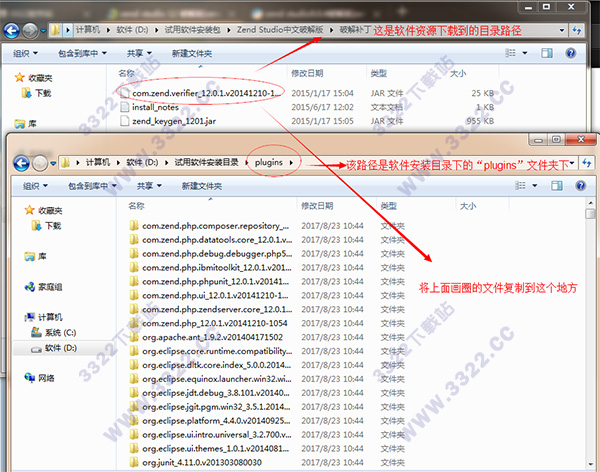Select the 收藏夹 star in the front window sidebar
This screenshot has height=472, width=600.
[29, 210]
